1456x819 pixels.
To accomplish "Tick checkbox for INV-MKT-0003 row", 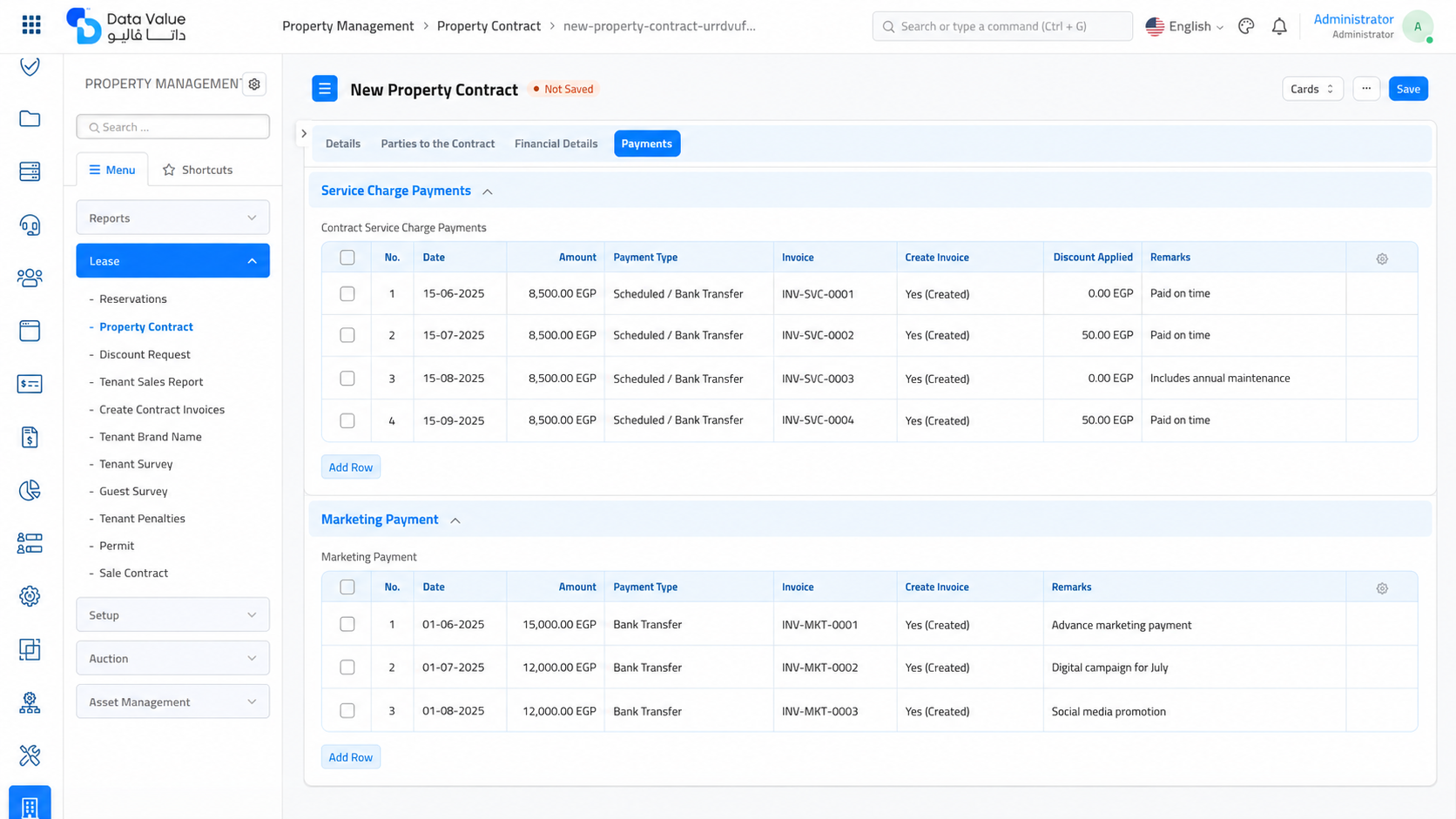I will pos(347,711).
